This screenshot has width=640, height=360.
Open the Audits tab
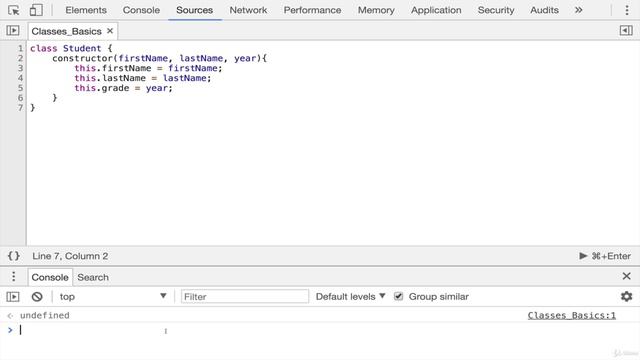tap(544, 10)
